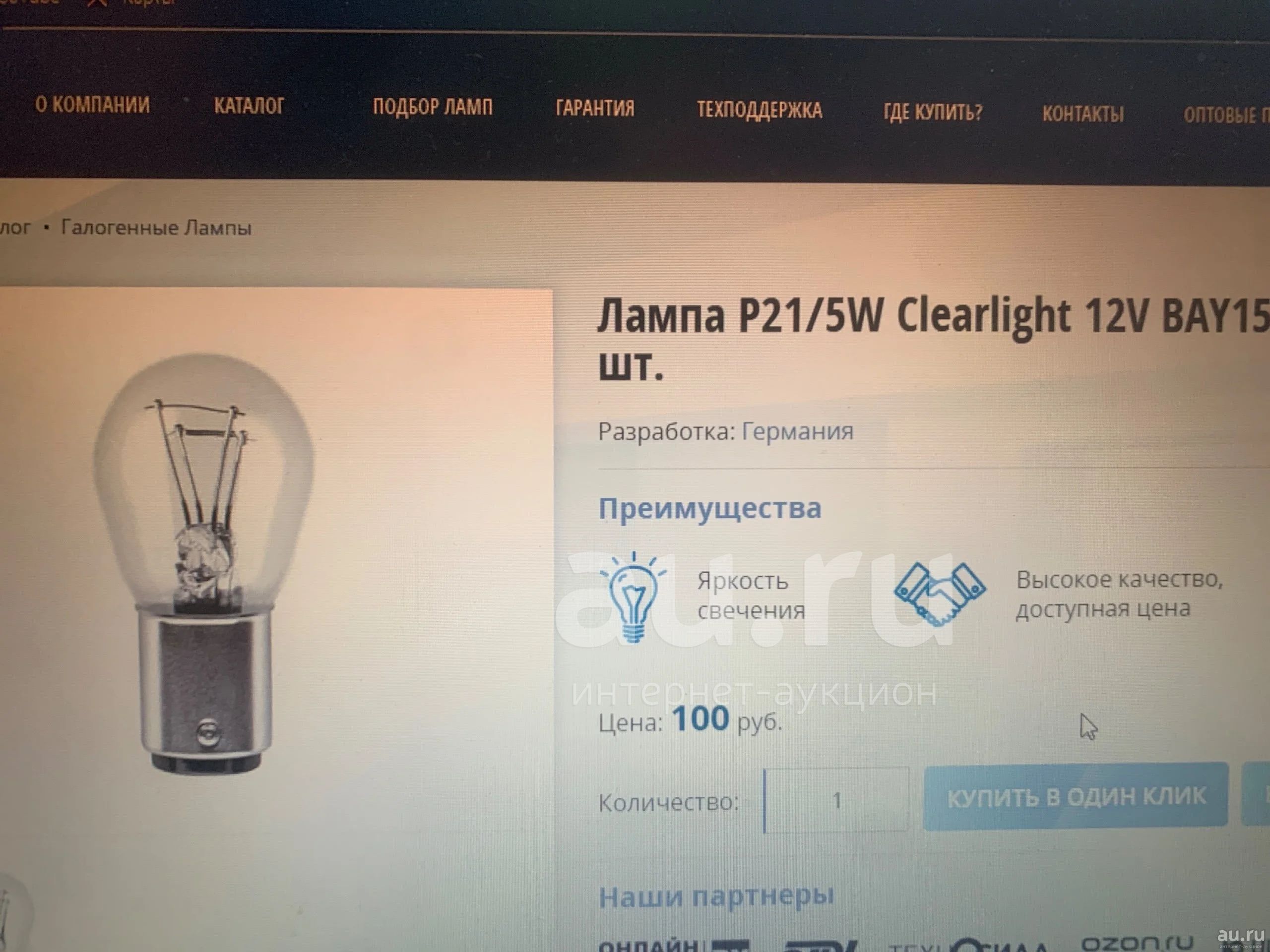Open О компании menu item
Image resolution: width=1270 pixels, height=952 pixels.
click(x=92, y=105)
